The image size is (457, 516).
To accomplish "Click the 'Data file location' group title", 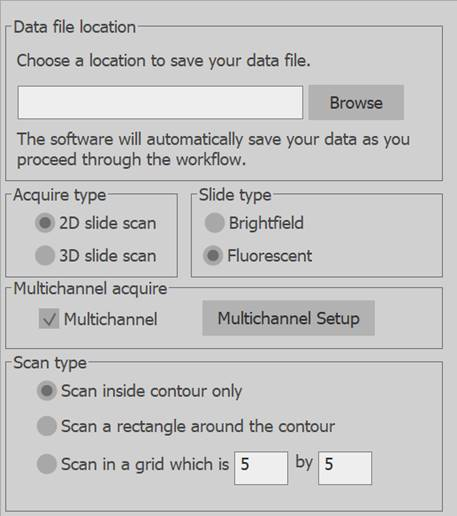I will [x=75, y=27].
